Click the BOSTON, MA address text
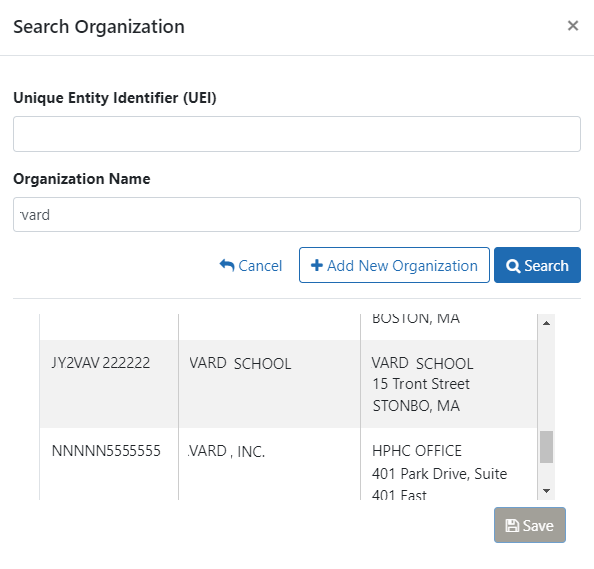This screenshot has height=569, width=594. coord(416,319)
